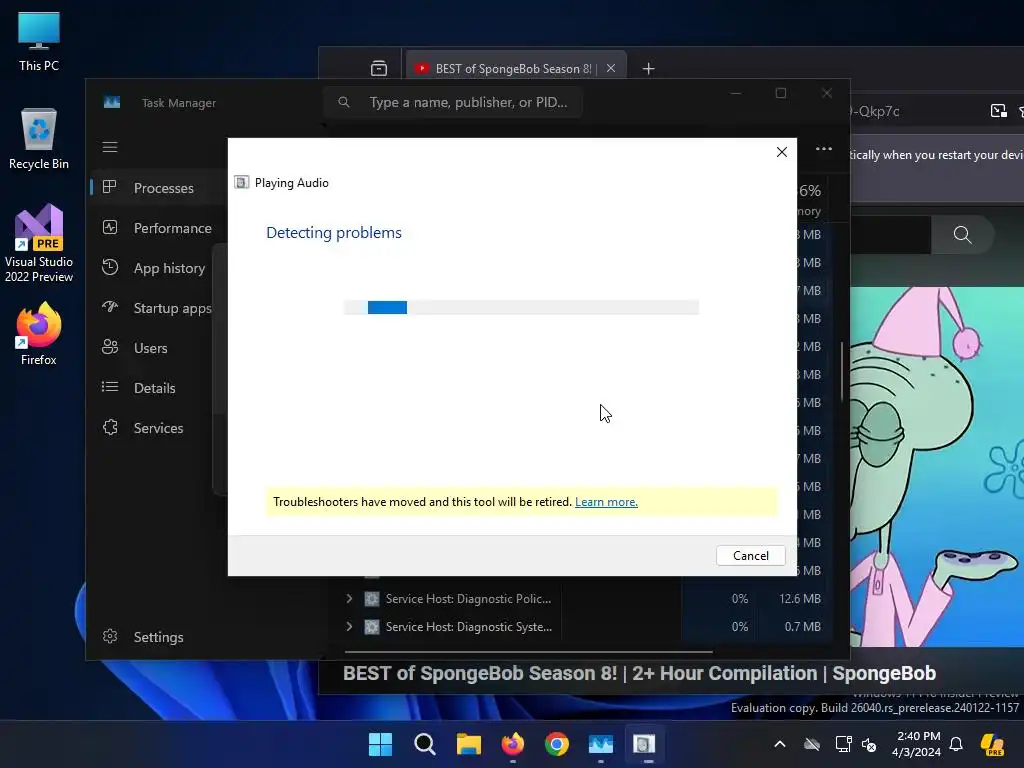Cancel the Playing Audio troubleshooter
This screenshot has width=1024, height=768.
pos(750,555)
